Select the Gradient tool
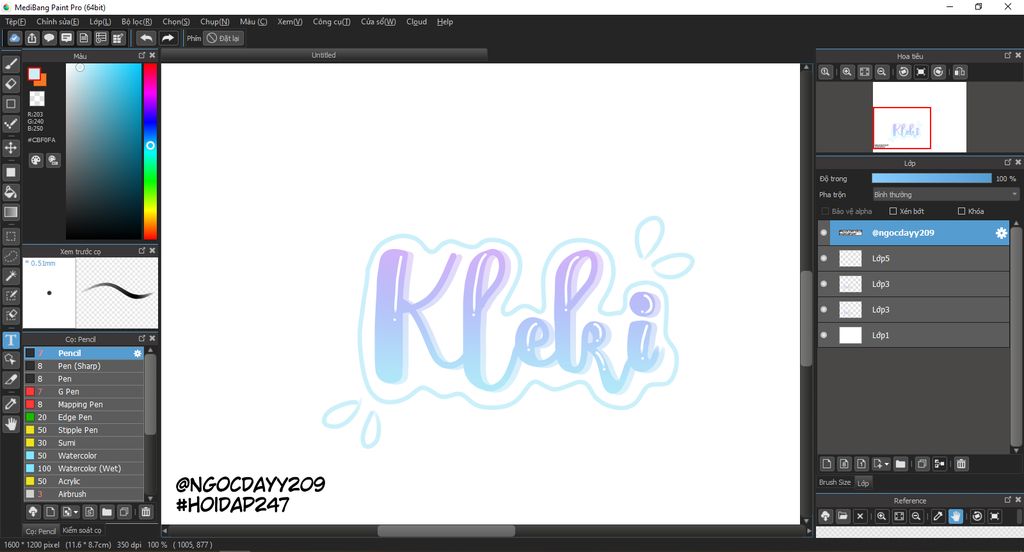 (x=11, y=212)
